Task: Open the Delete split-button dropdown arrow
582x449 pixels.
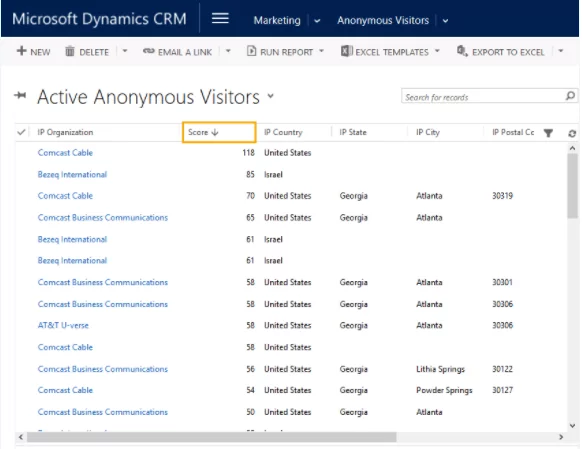Action: [125, 51]
